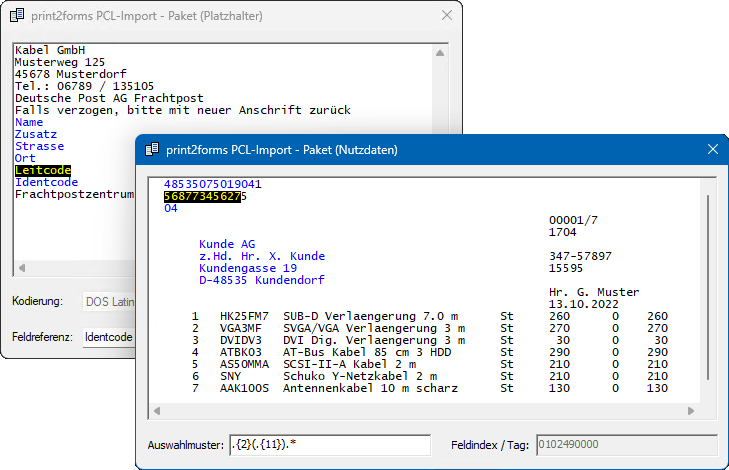Click the Platzhalter window title bar icon
Image resolution: width=729 pixels, height=470 pixels.
17,15
